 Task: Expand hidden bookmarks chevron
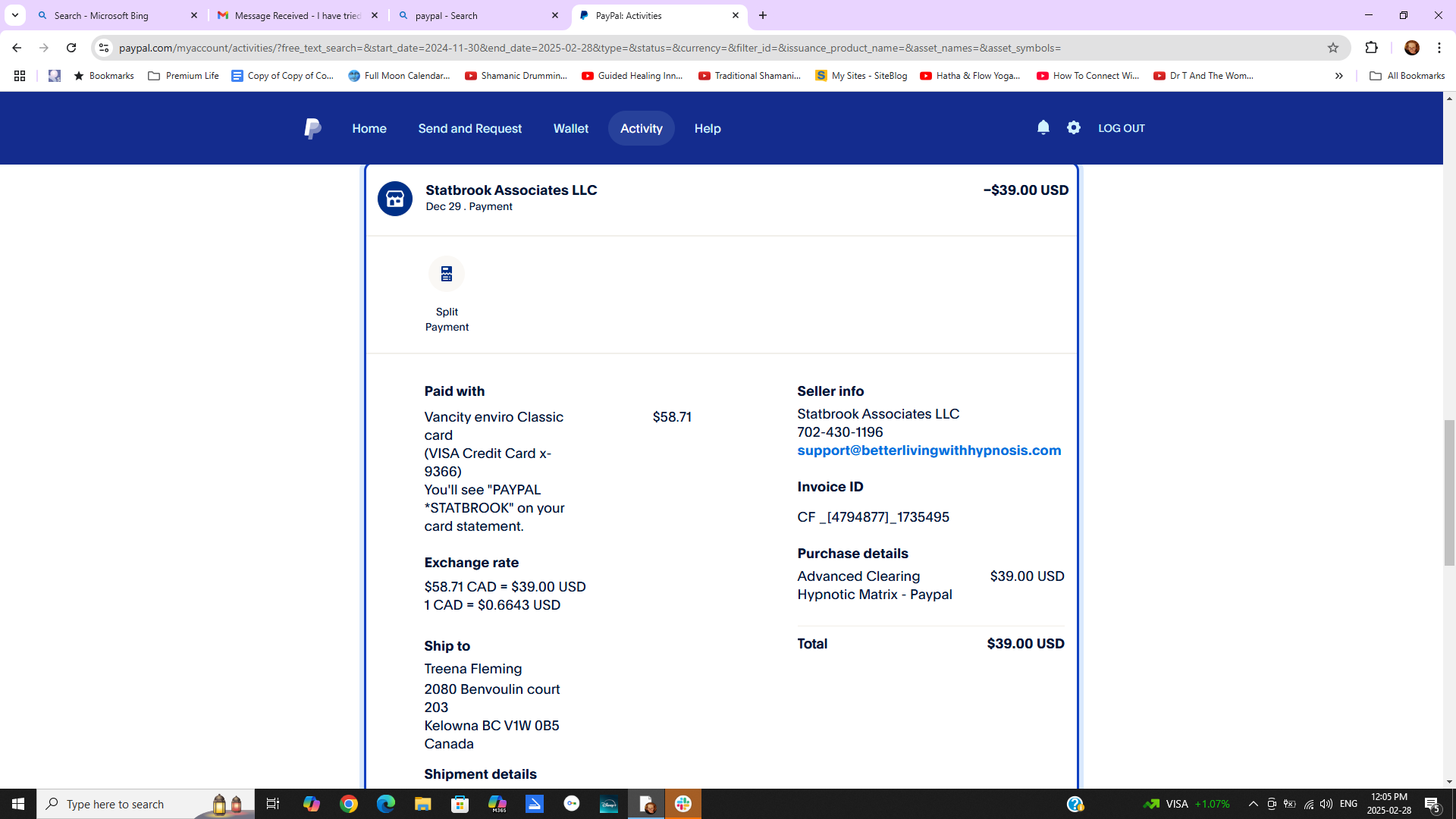1338,76
